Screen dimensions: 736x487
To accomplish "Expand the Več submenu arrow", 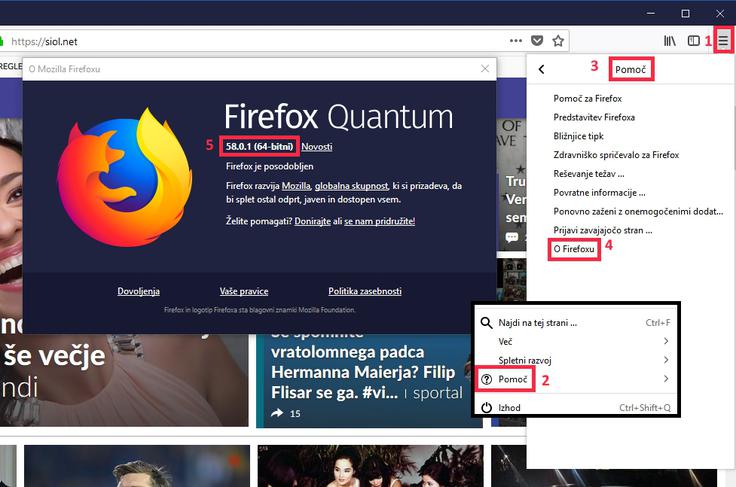I will 666,341.
